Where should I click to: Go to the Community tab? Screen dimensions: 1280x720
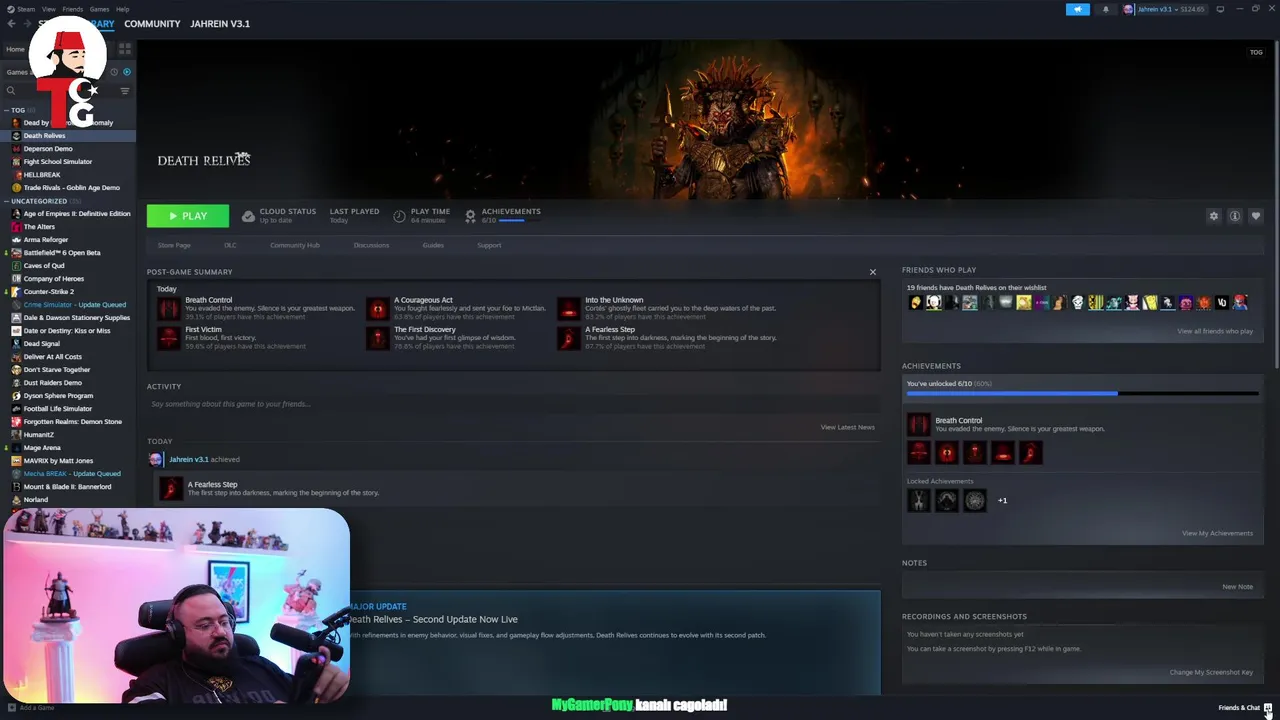[152, 24]
